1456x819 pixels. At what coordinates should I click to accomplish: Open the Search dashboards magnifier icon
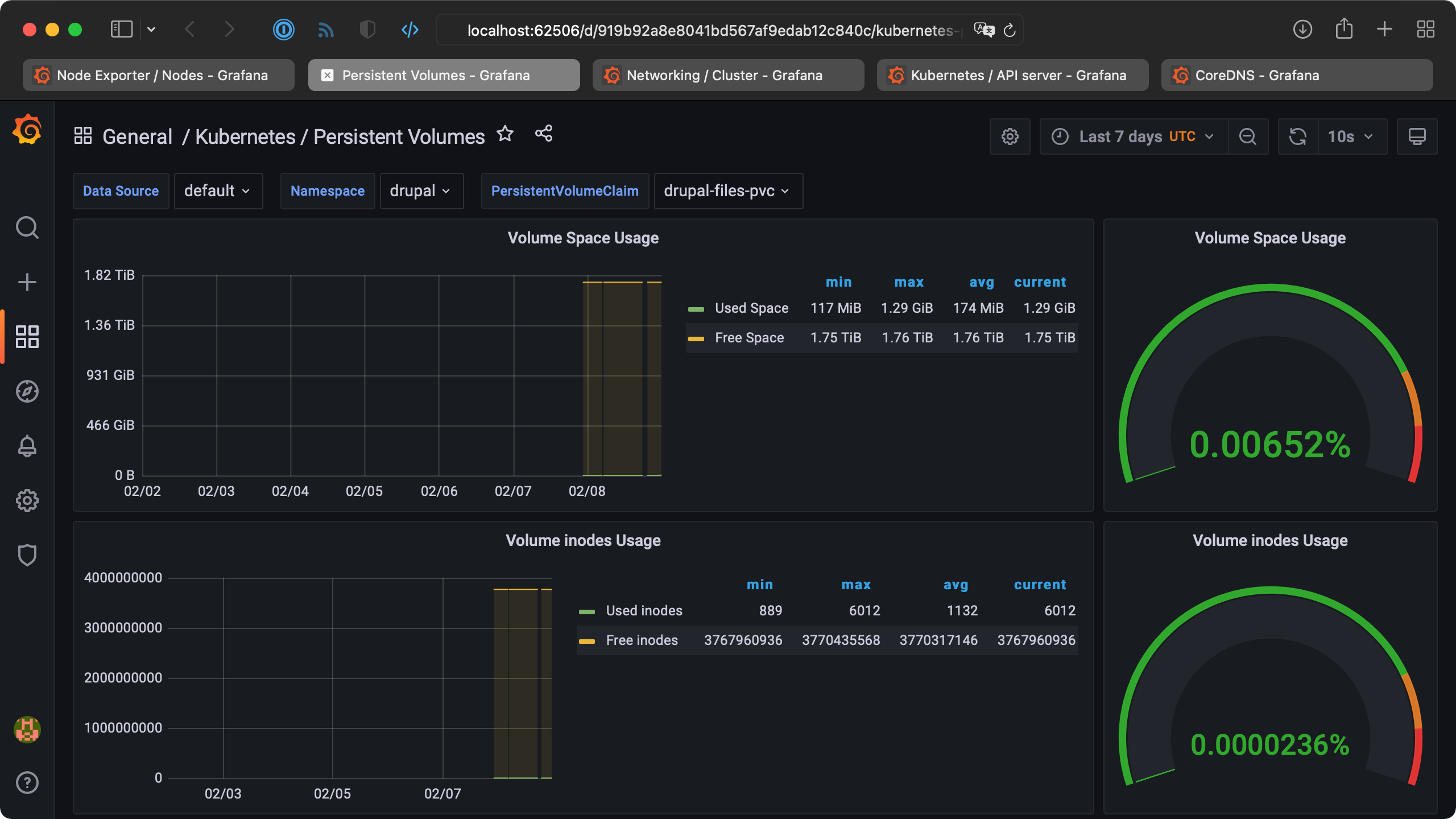(x=27, y=227)
